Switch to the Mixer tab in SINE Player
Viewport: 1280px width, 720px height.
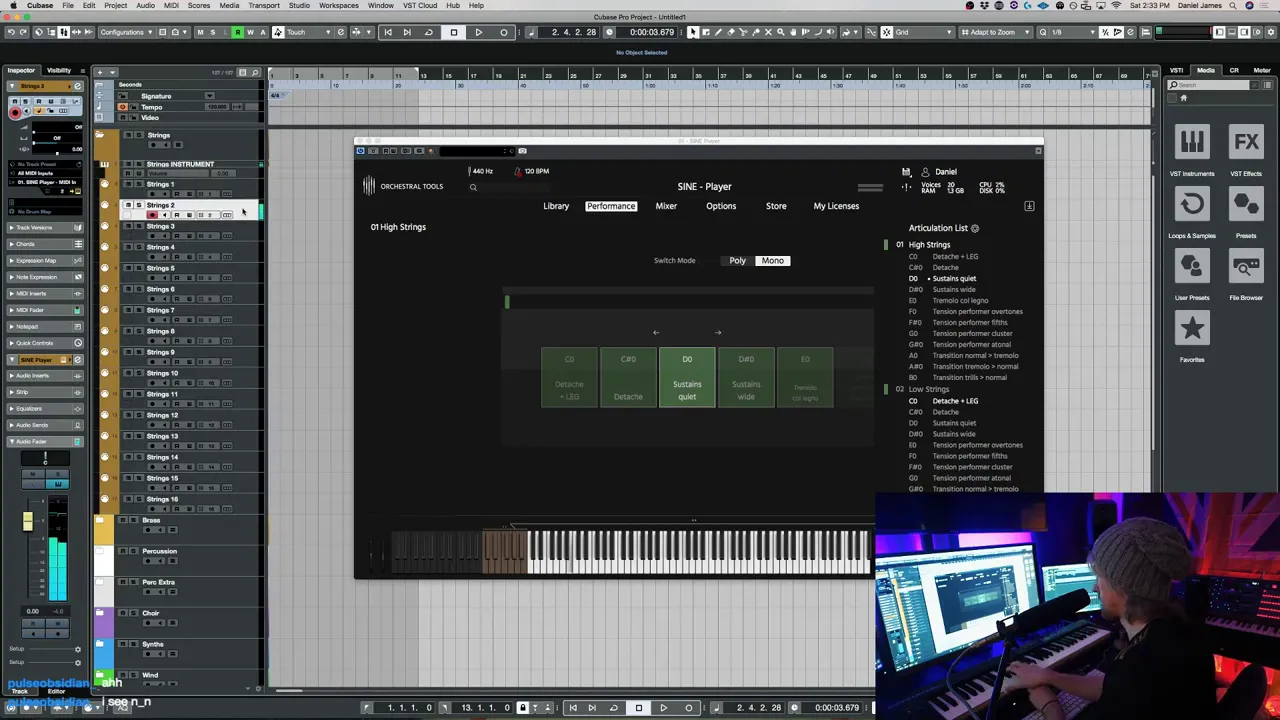666,206
